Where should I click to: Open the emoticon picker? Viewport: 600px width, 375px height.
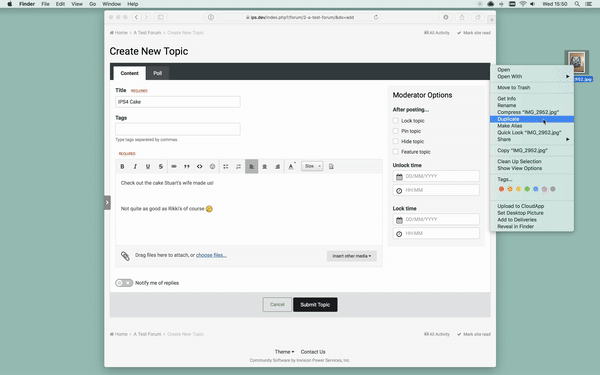point(212,166)
